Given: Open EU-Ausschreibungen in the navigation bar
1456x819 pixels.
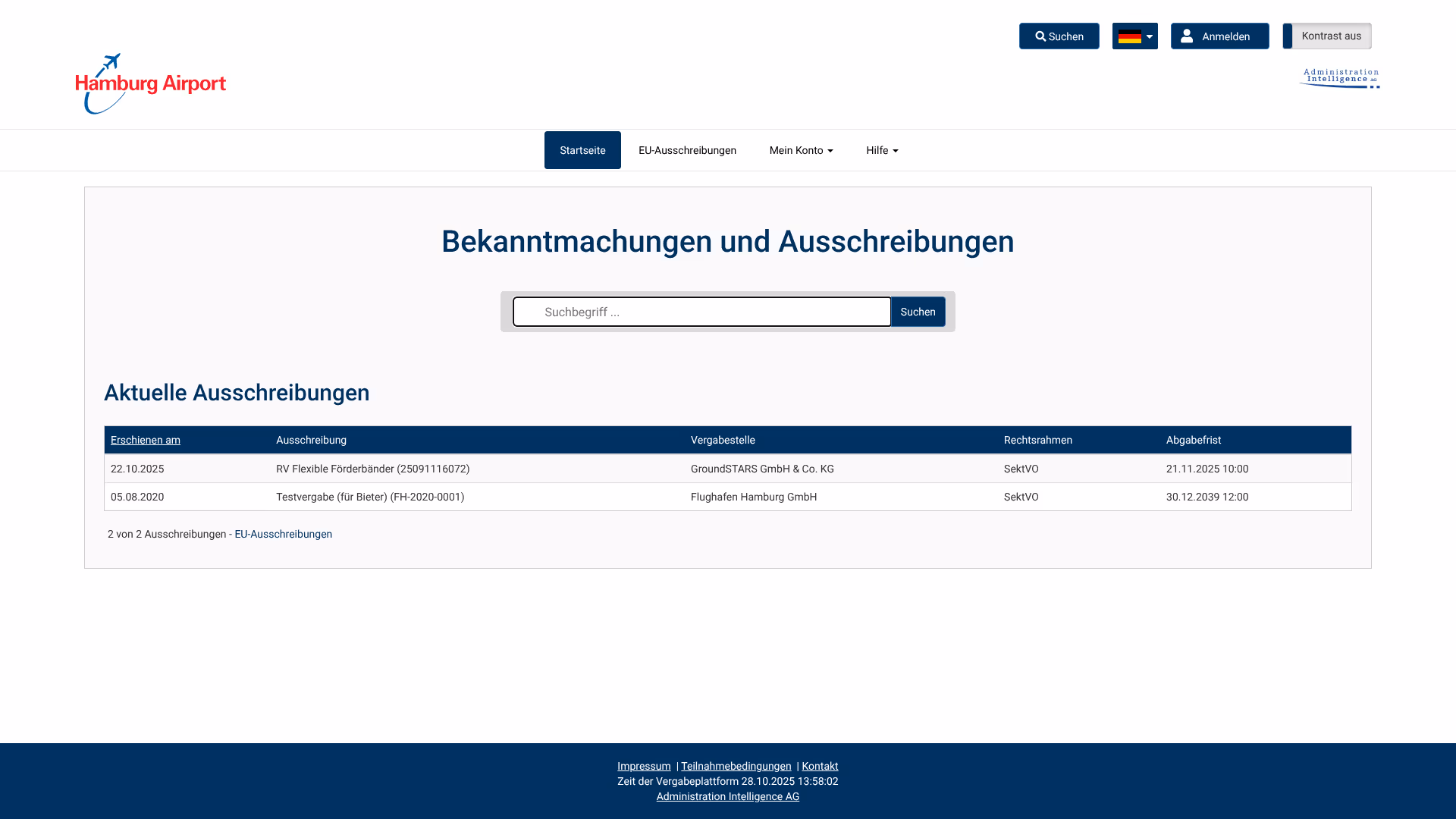Looking at the screenshot, I should 687,150.
